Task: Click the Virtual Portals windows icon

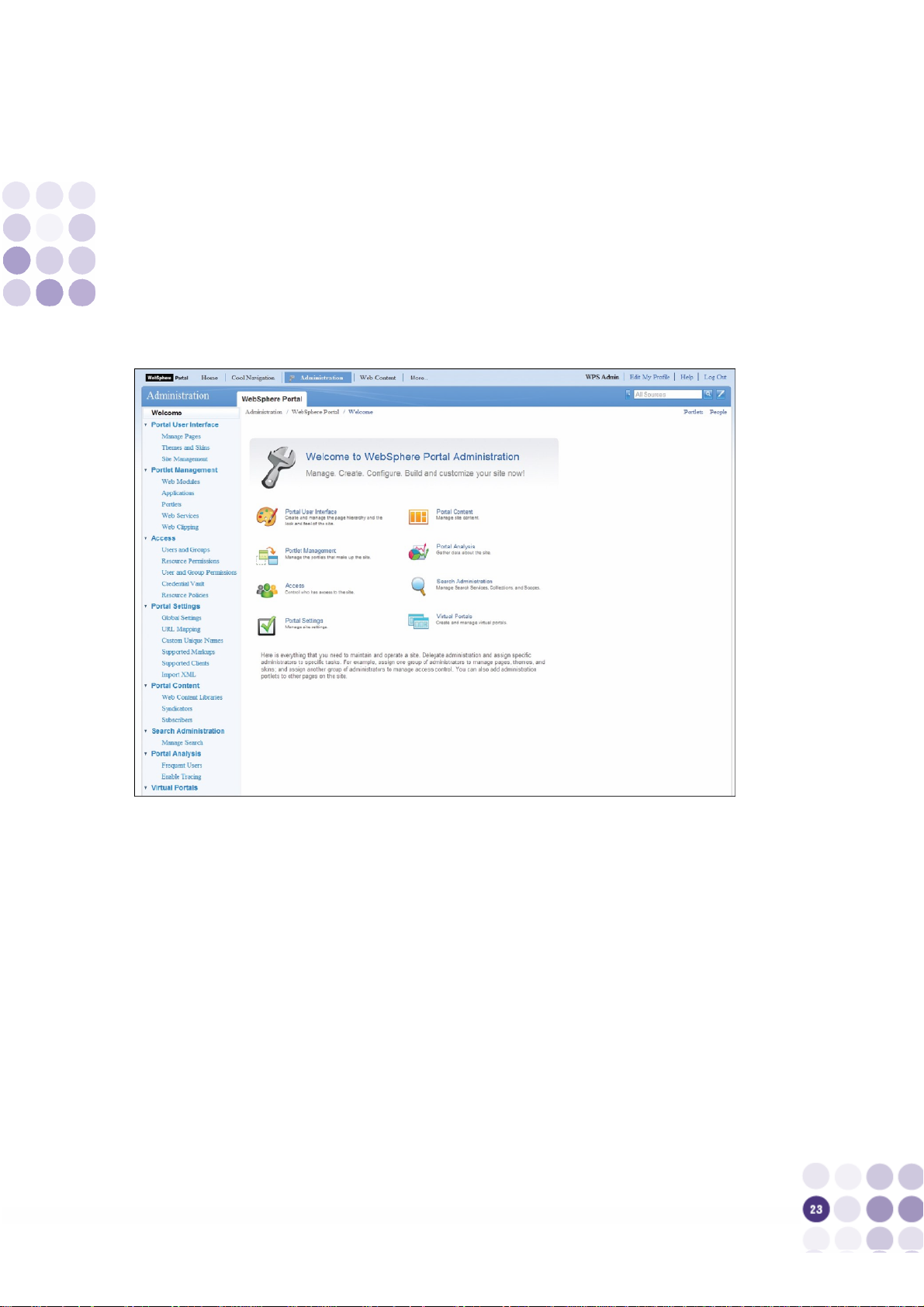Action: pyautogui.click(x=419, y=621)
